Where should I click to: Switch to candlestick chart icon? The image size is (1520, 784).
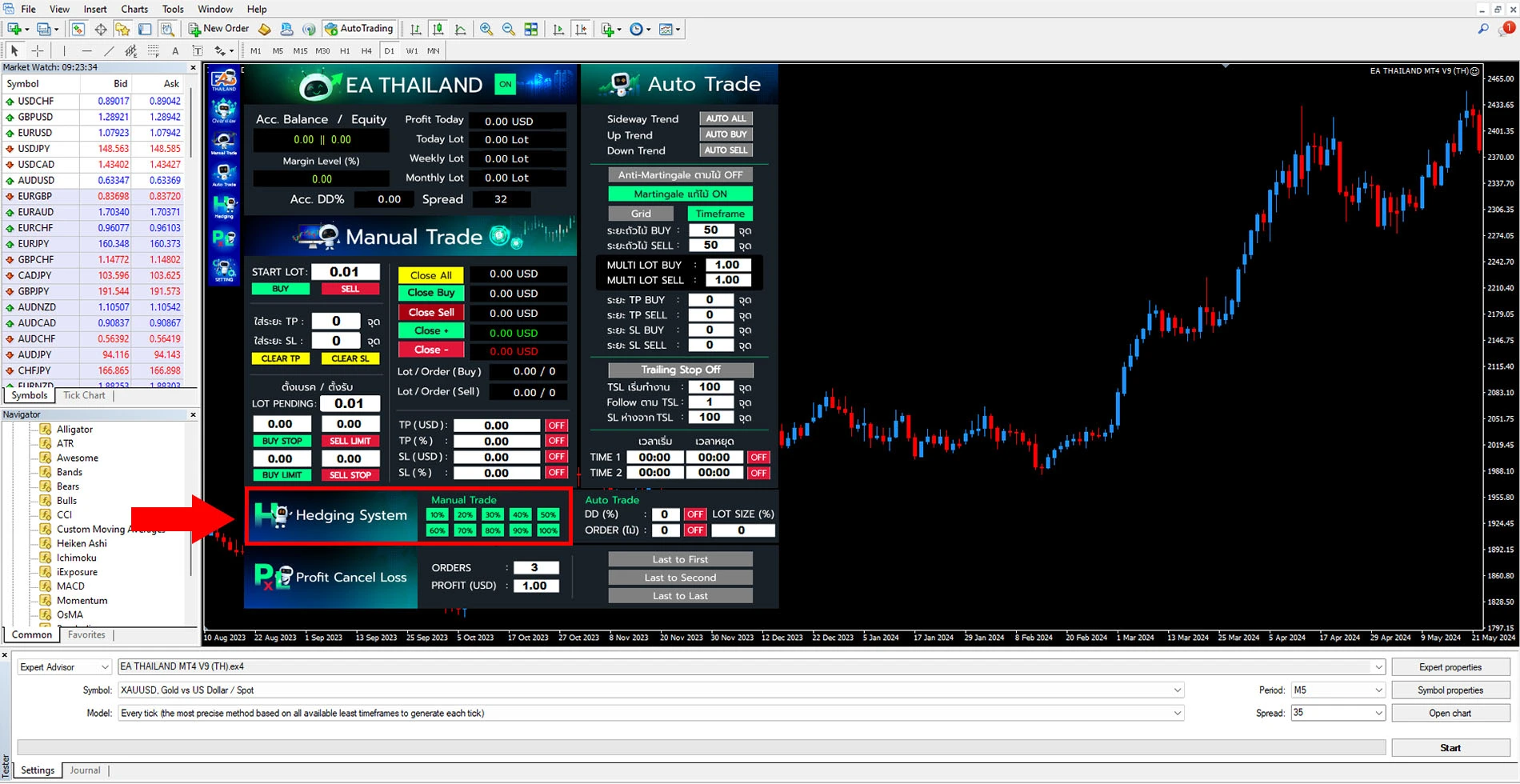pos(438,30)
